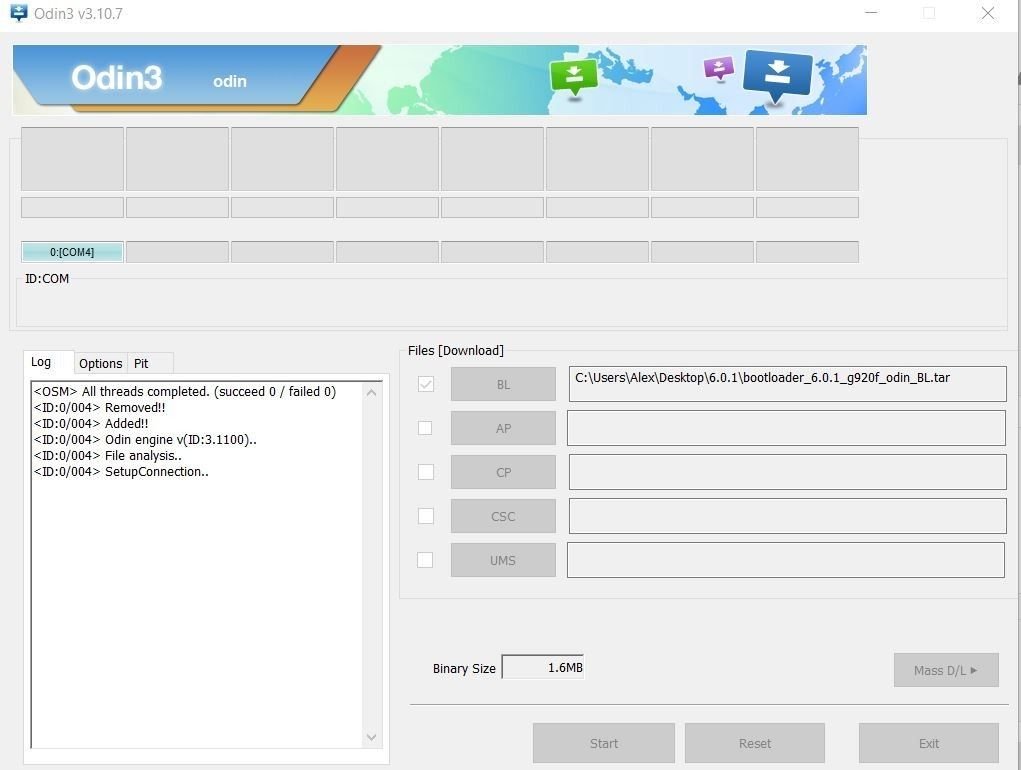1021x770 pixels.
Task: Click the 'All threads completed' log line
Action: 185,391
